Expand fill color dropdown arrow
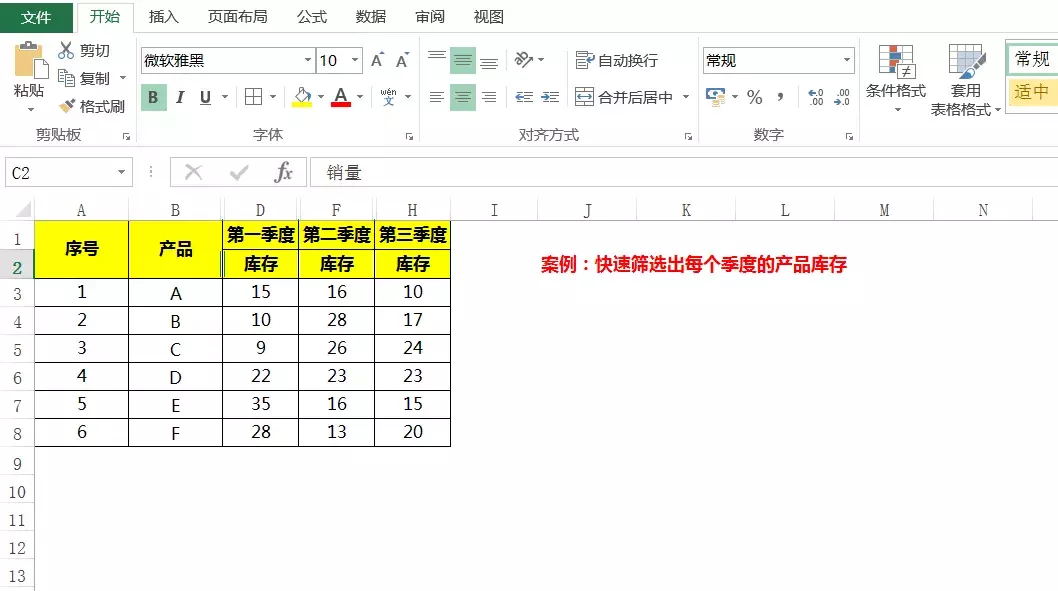 point(321,97)
